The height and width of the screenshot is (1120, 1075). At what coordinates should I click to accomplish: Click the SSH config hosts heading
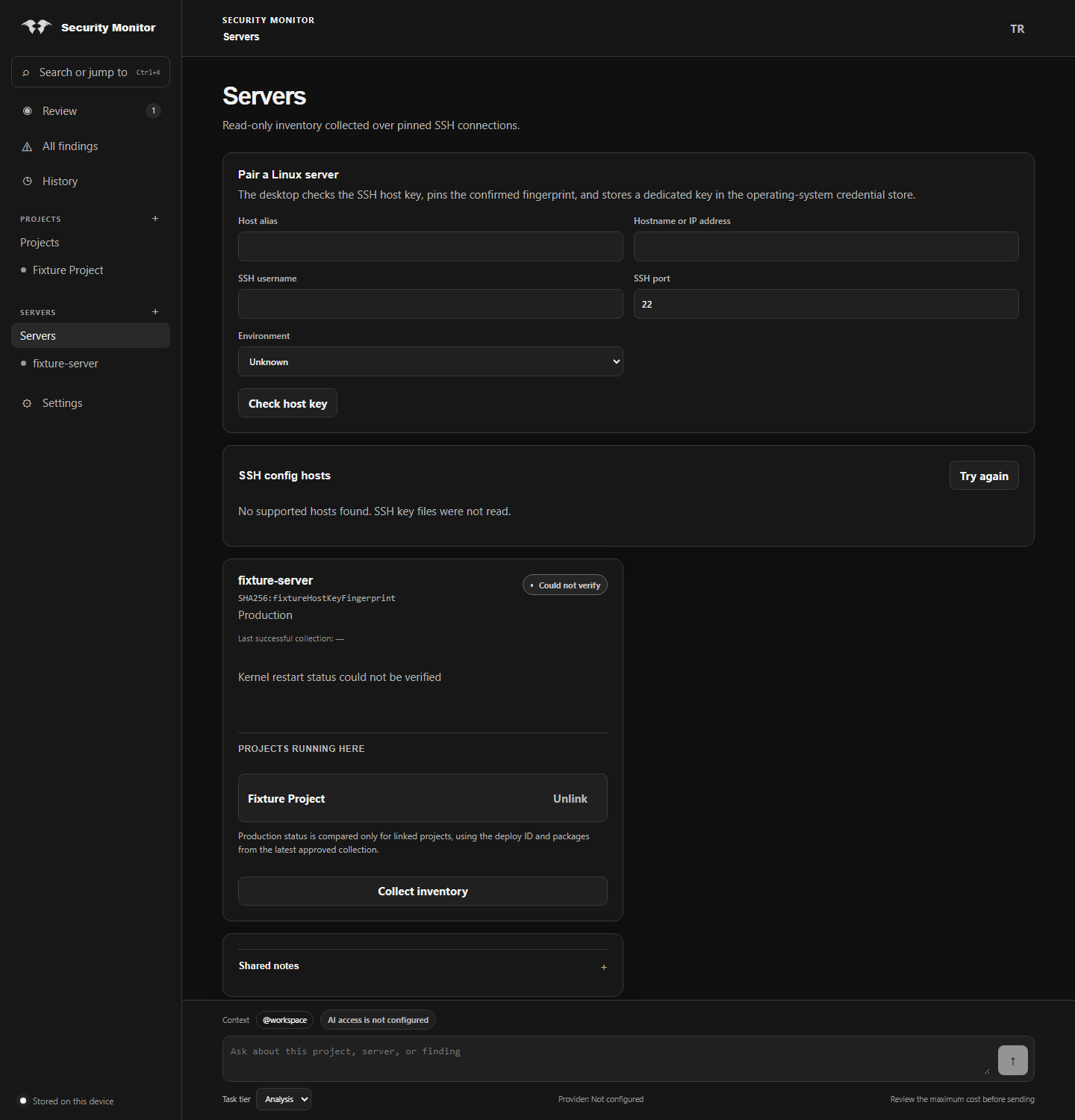[284, 476]
